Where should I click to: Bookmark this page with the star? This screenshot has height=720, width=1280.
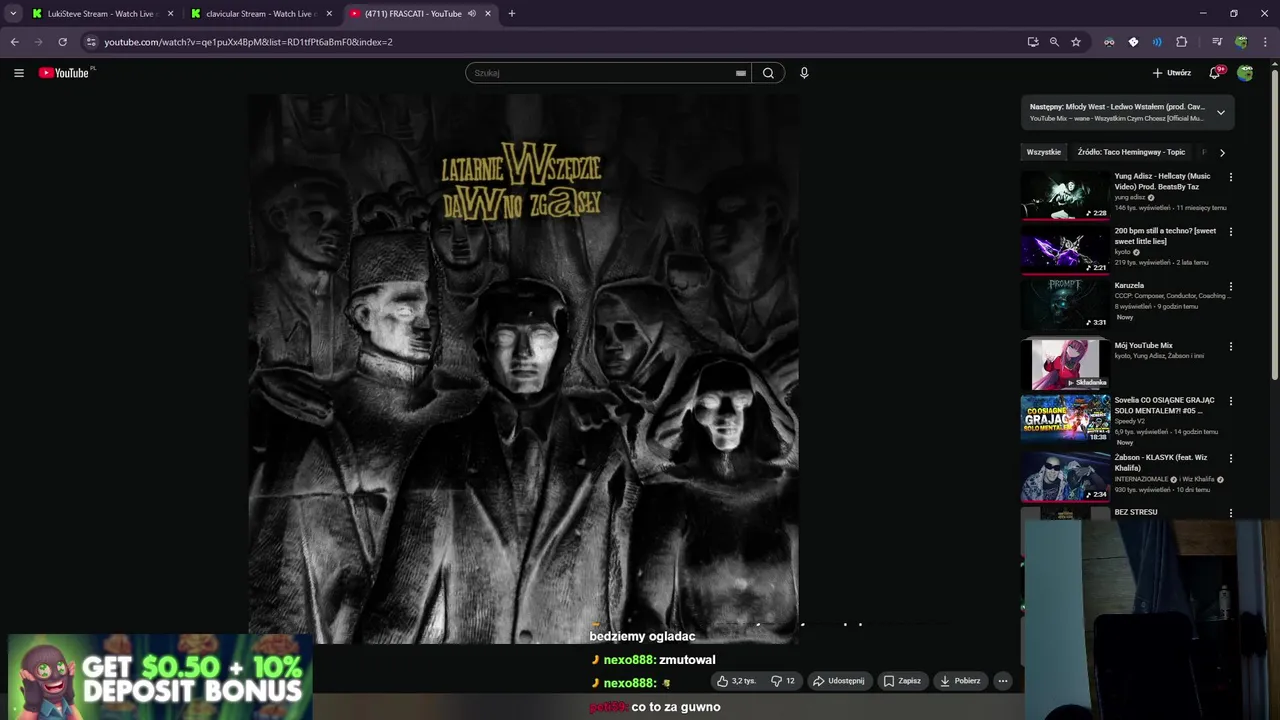click(1076, 42)
